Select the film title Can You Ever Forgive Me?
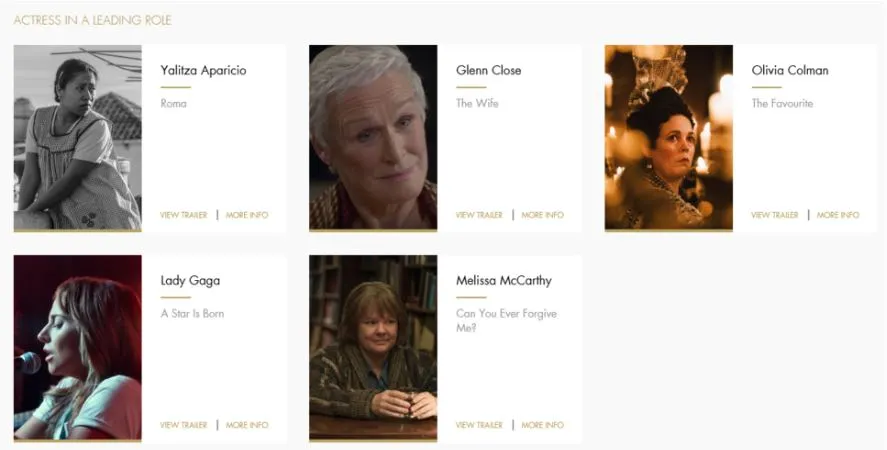Screen dimensions: 887x450 click(506, 320)
